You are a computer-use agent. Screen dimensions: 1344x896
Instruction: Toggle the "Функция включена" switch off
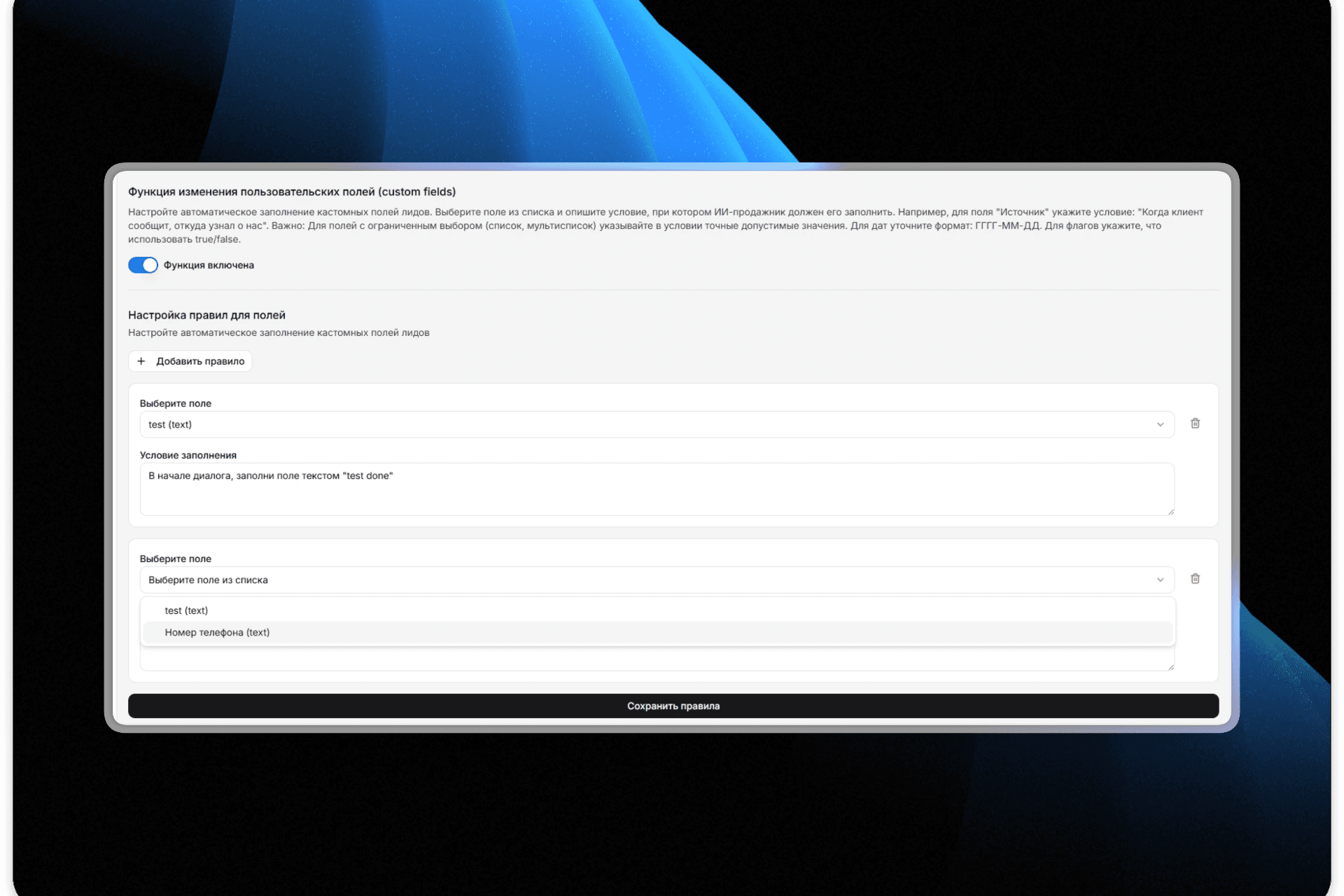[143, 265]
